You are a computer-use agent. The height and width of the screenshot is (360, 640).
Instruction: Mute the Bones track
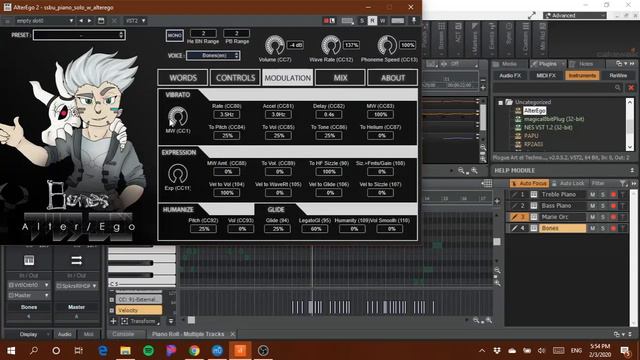point(593,228)
